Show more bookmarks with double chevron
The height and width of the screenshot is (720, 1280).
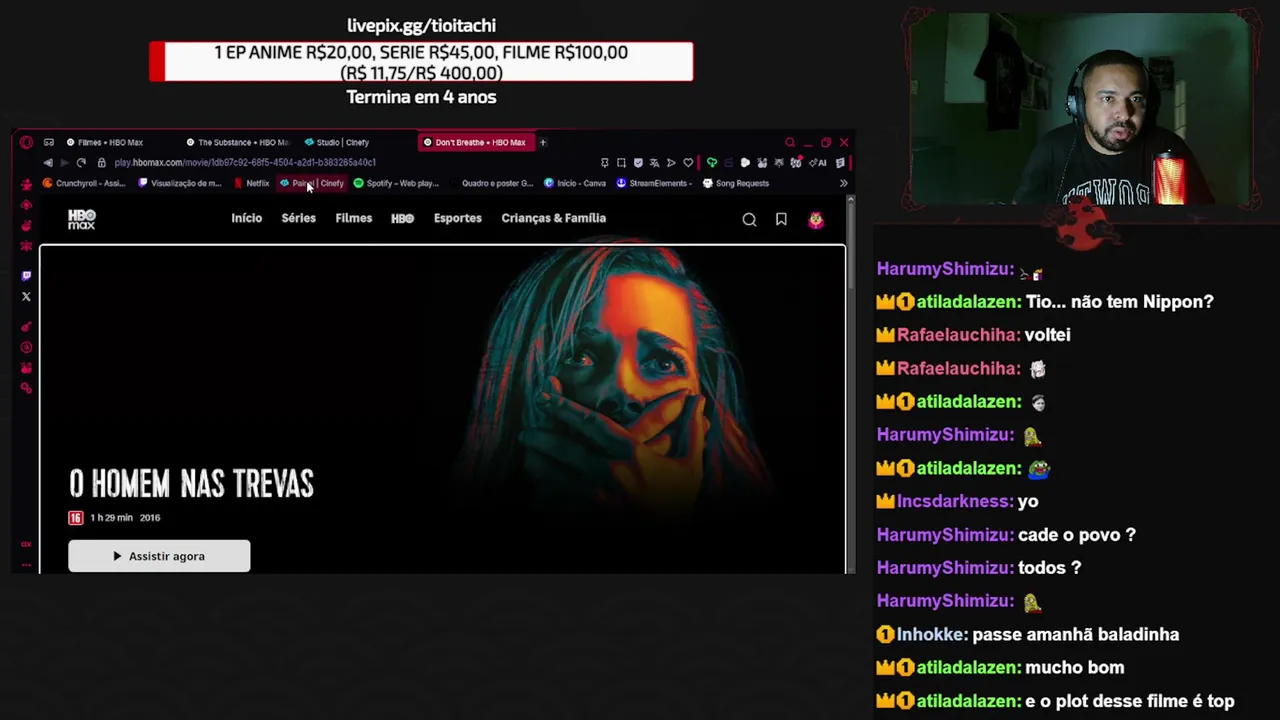(843, 183)
